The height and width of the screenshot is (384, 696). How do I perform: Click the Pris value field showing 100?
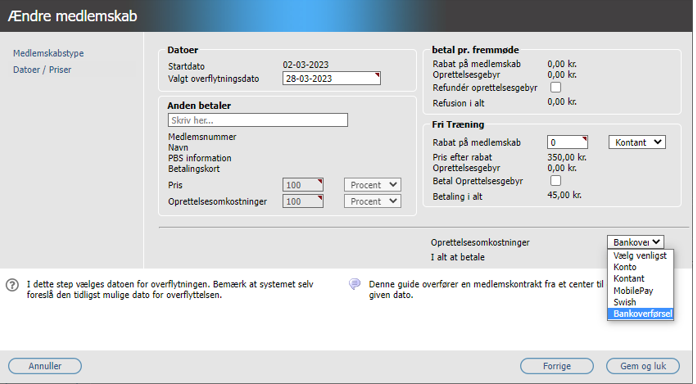303,185
